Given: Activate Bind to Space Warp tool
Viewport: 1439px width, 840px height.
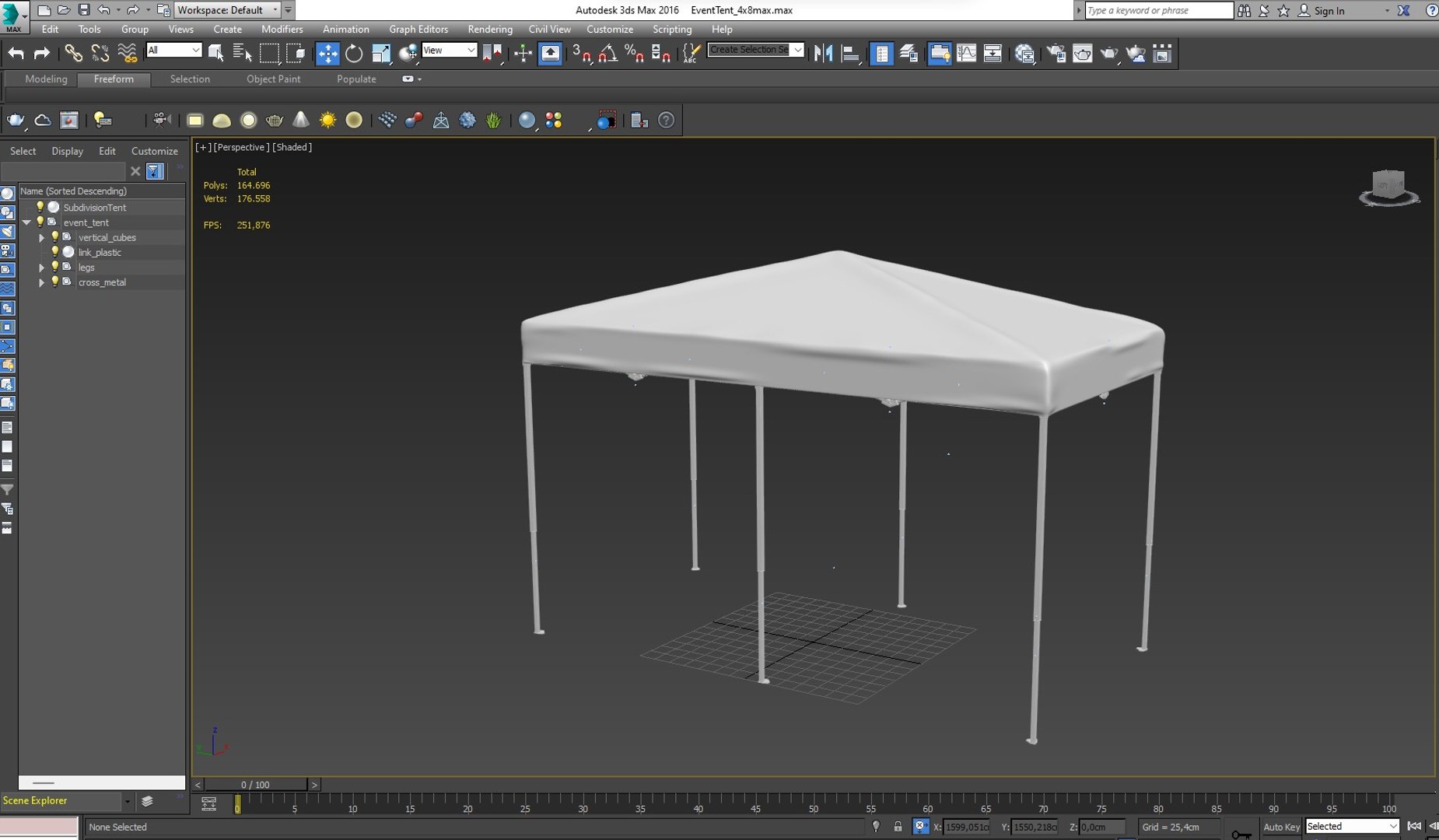Looking at the screenshot, I should tap(127, 53).
